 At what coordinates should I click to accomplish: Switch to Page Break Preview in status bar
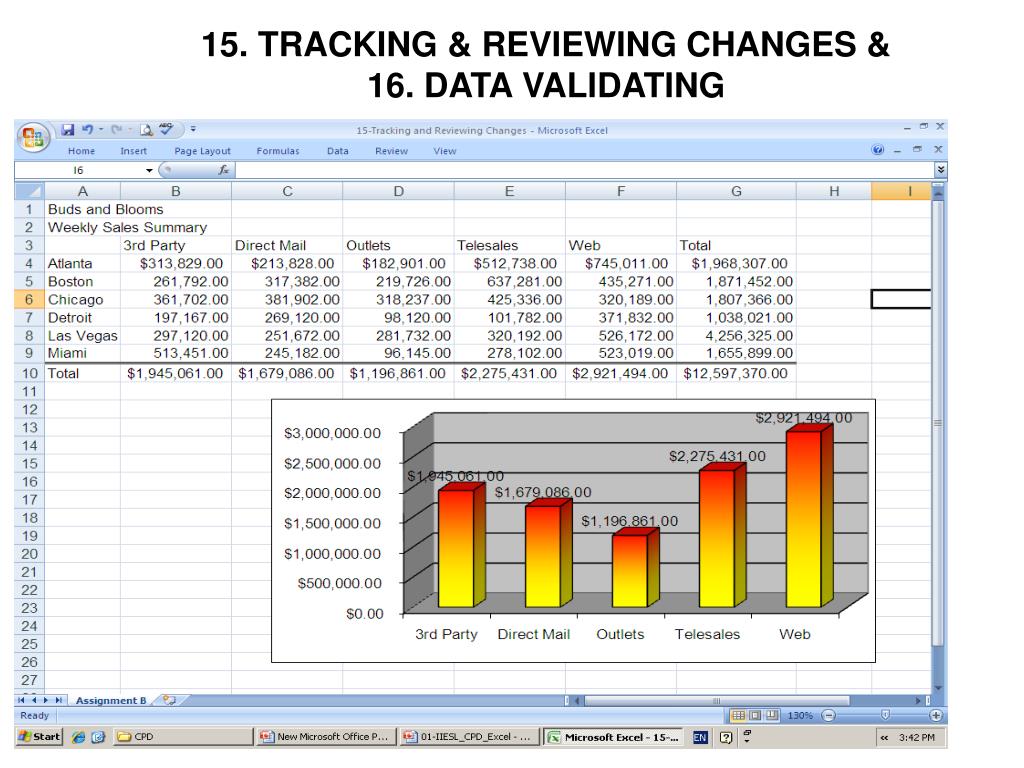(x=772, y=715)
